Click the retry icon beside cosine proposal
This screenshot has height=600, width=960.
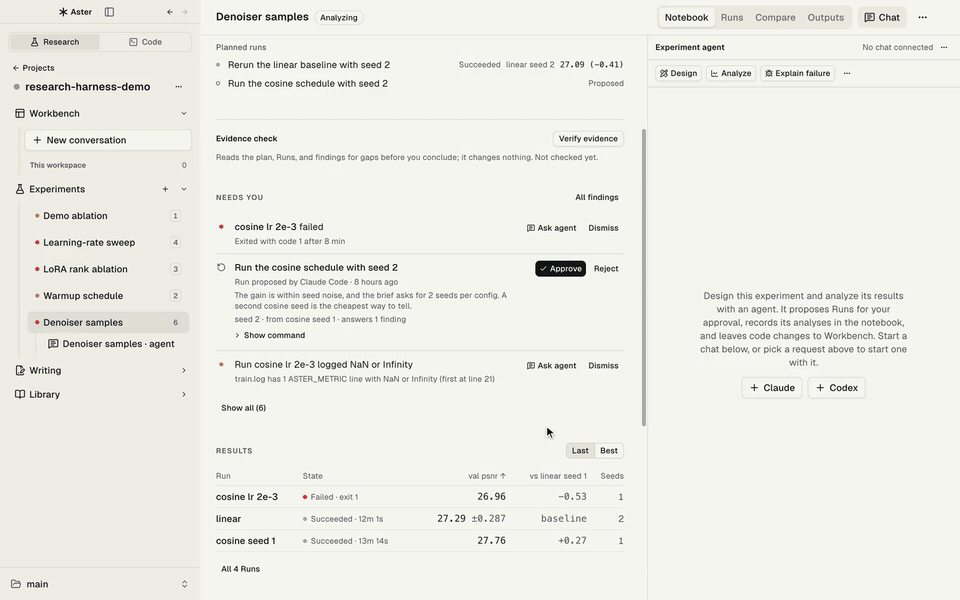coord(222,268)
